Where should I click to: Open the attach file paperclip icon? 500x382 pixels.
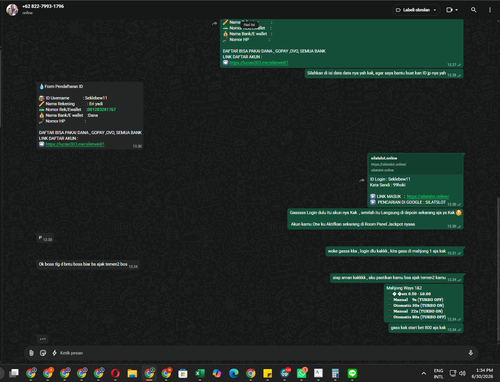pos(31,353)
